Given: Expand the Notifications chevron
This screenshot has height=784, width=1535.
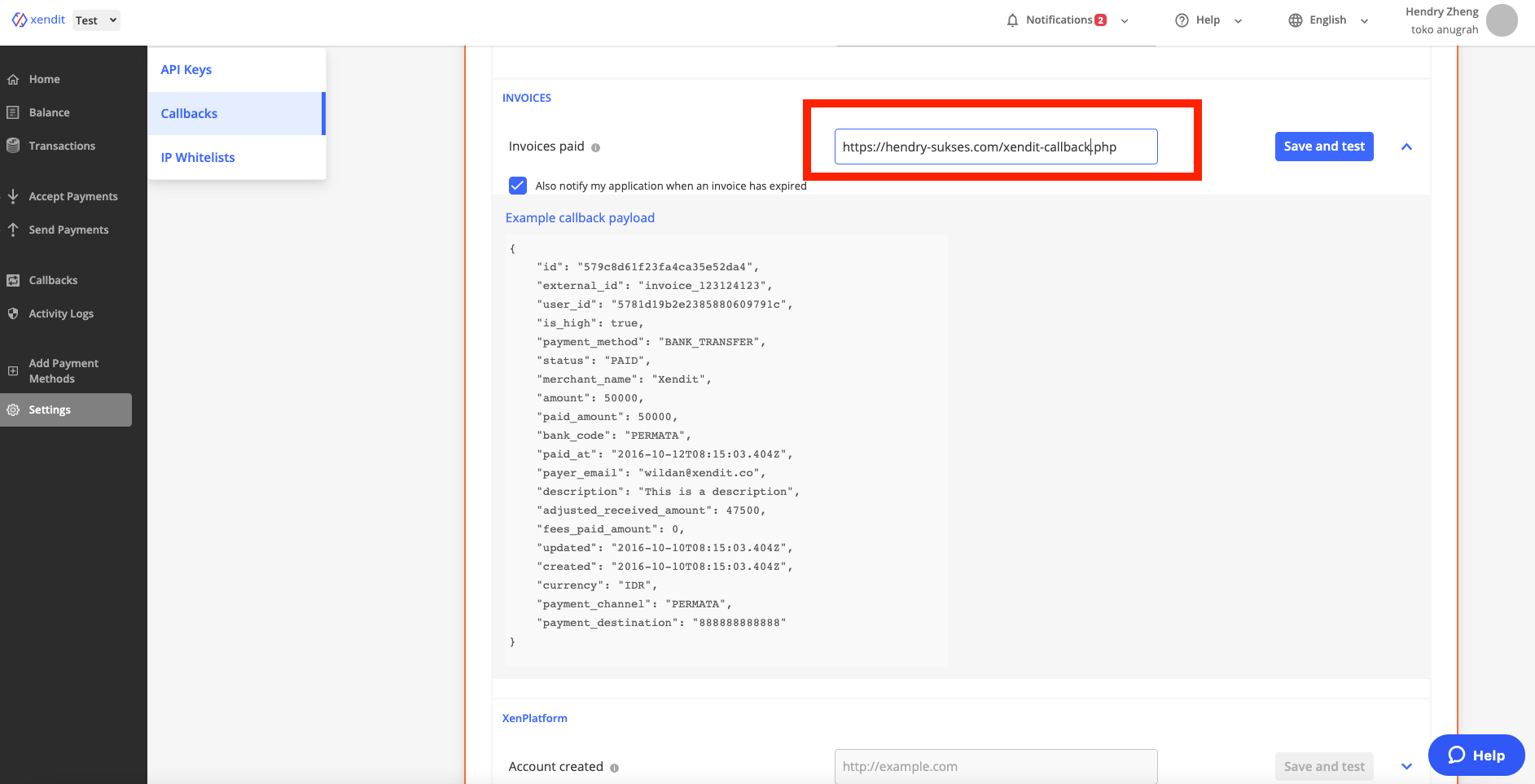Looking at the screenshot, I should (1125, 21).
